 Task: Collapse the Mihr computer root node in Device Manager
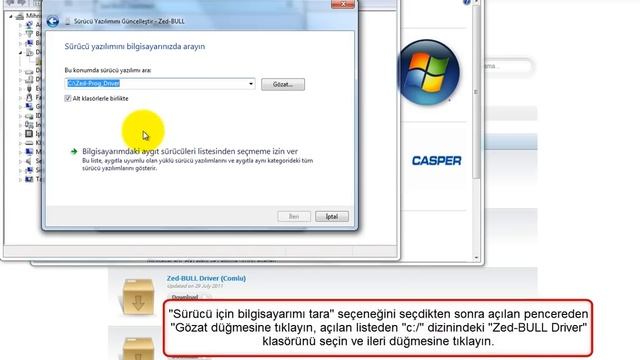pyautogui.click(x=11, y=16)
